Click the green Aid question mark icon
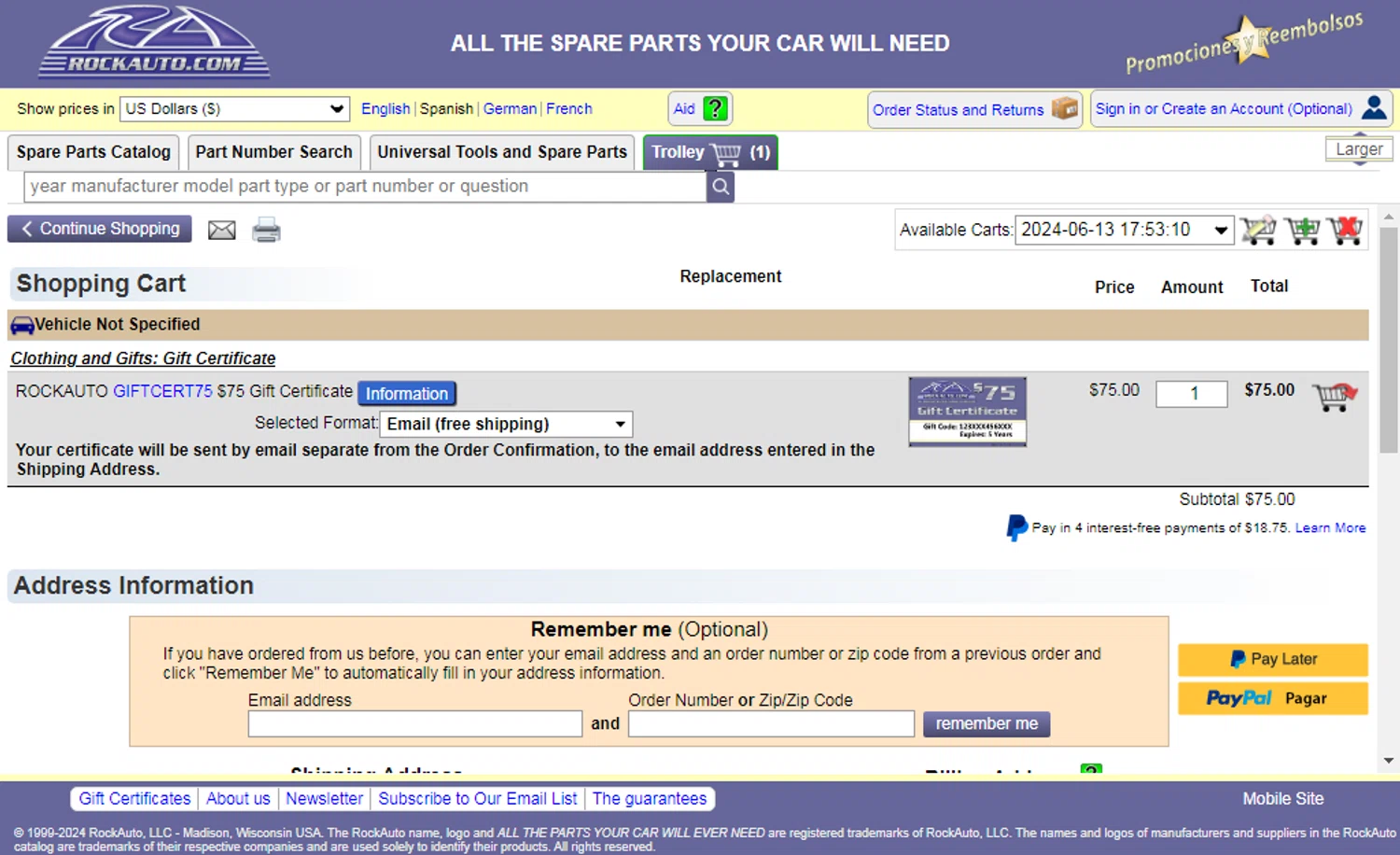The height and width of the screenshot is (855, 1400). (715, 108)
